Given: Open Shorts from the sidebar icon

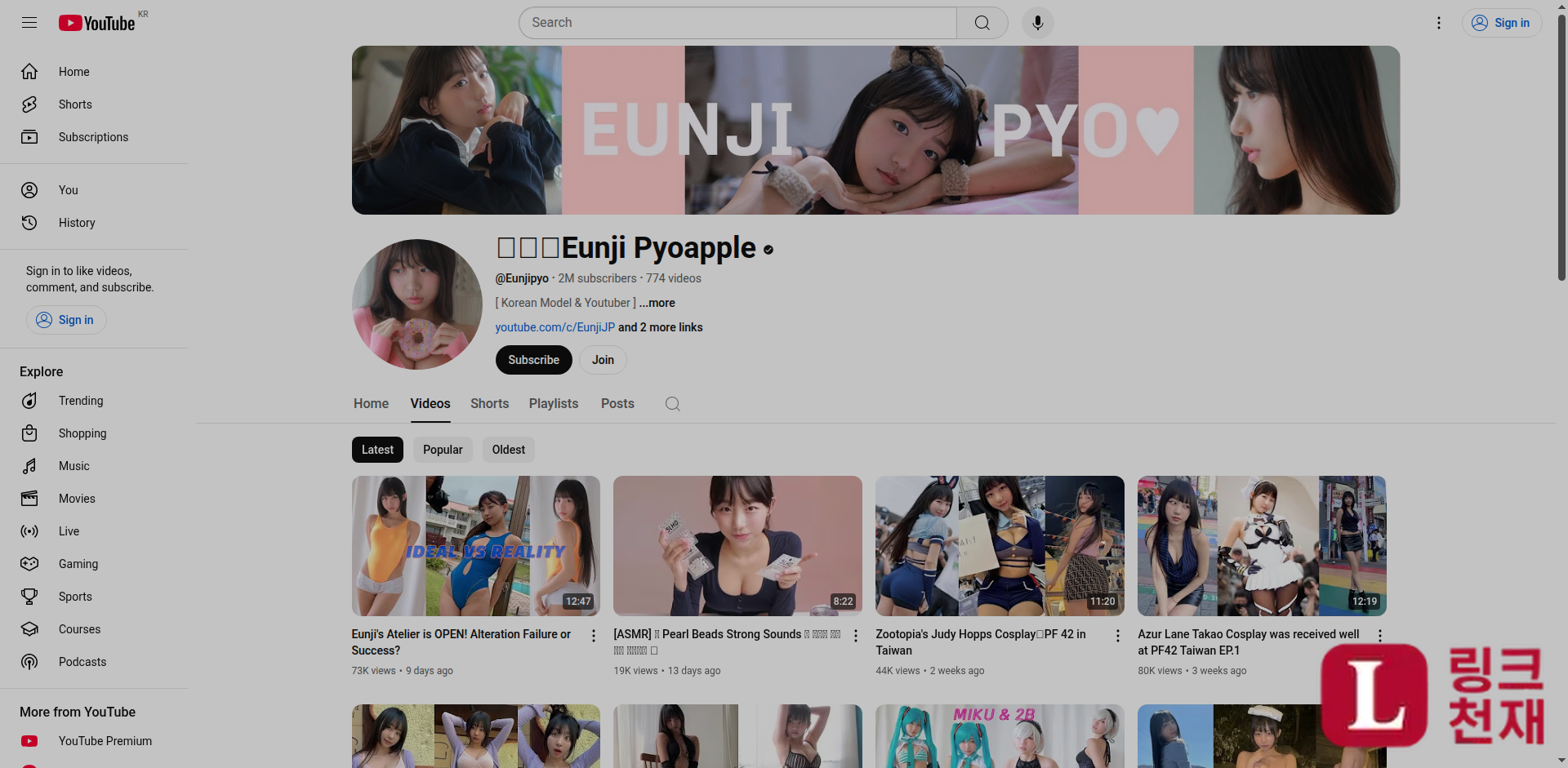Looking at the screenshot, I should (29, 104).
